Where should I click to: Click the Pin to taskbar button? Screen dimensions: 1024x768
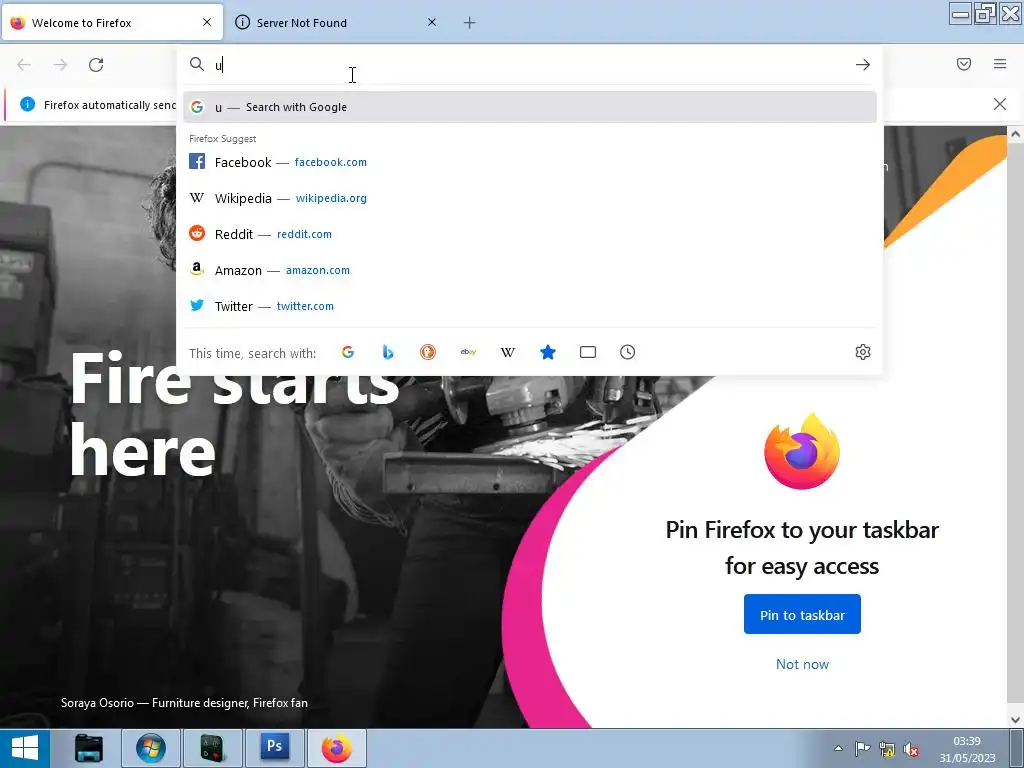point(802,615)
